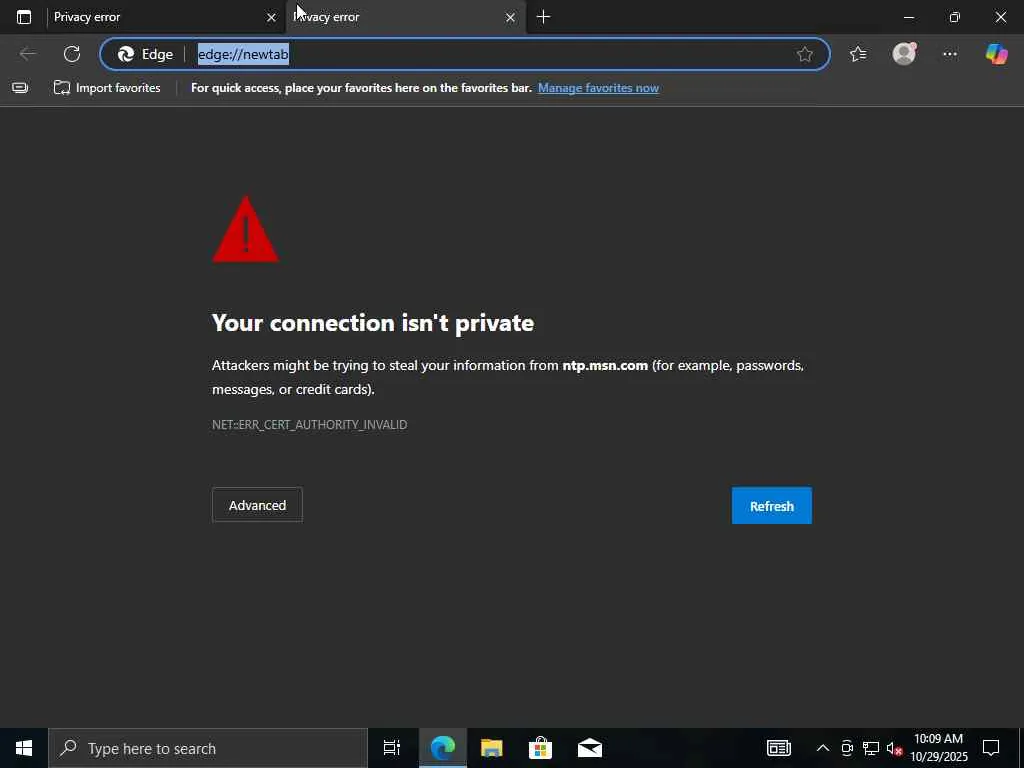Open the user profile avatar
Image resolution: width=1024 pixels, height=768 pixels.
tap(904, 54)
